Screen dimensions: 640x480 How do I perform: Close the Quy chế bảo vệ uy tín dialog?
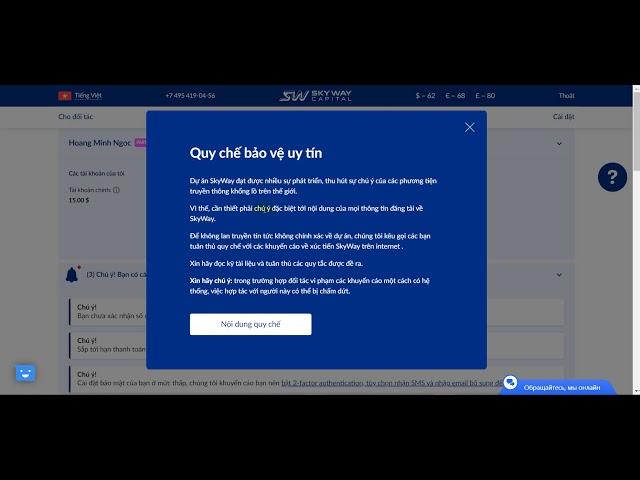pyautogui.click(x=469, y=127)
